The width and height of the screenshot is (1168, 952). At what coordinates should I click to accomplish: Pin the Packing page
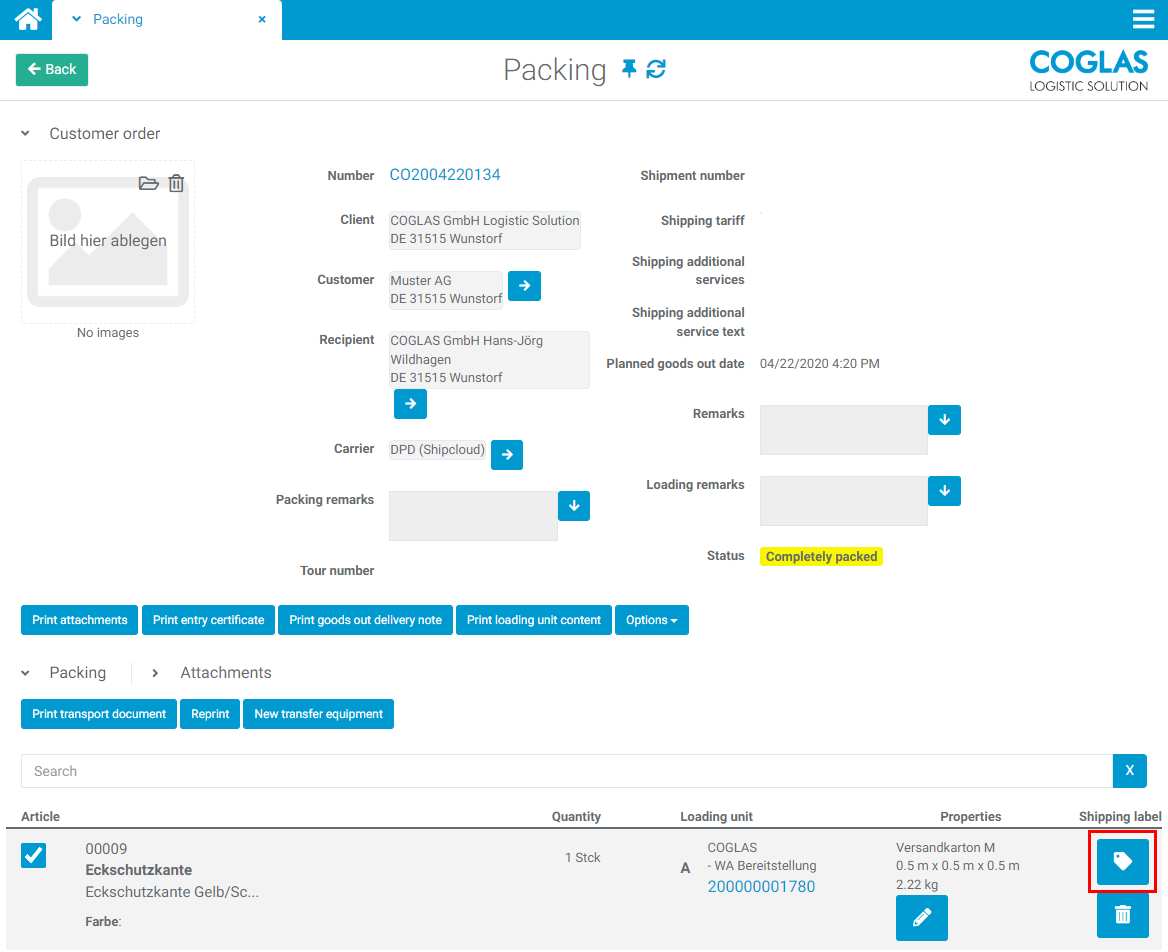629,69
